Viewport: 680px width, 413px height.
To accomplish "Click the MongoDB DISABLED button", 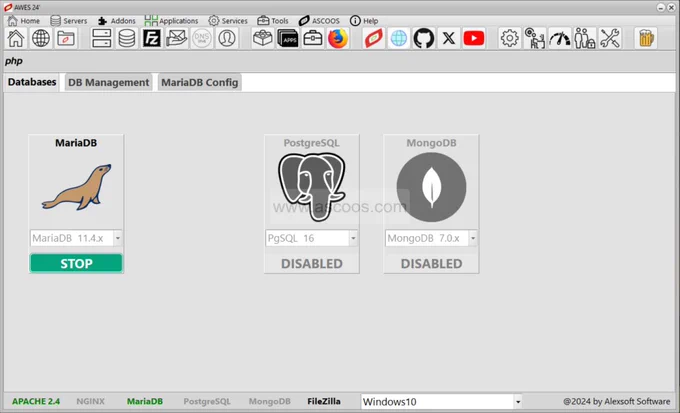I will pyautogui.click(x=432, y=263).
